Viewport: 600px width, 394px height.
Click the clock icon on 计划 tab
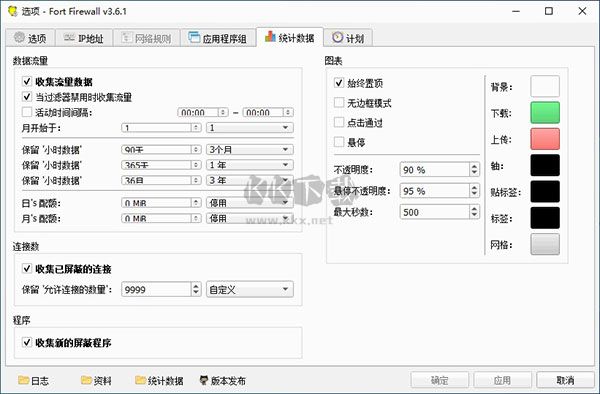tap(338, 37)
